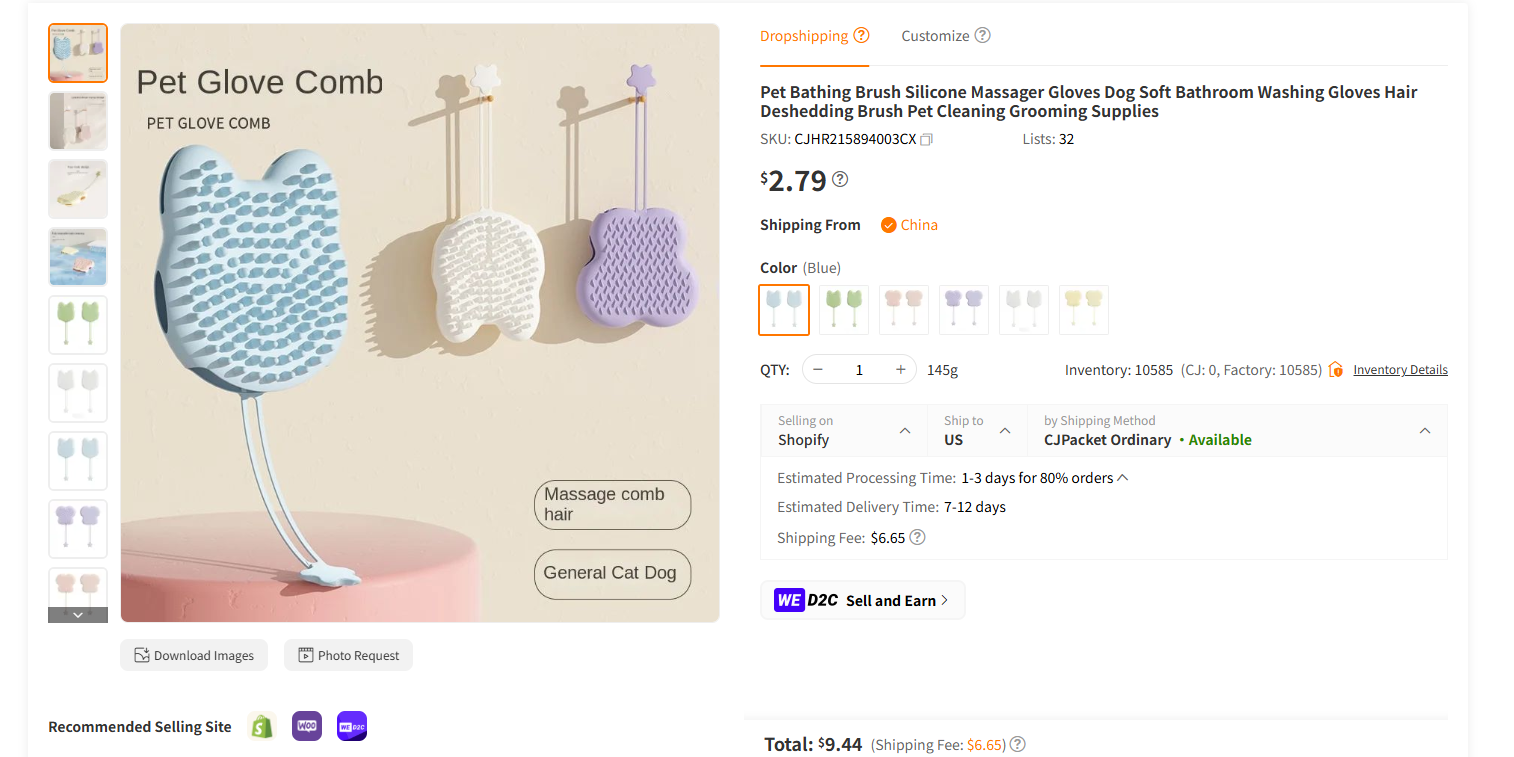Screen dimensions: 1514x757
Task: Click the WooCommerce recommended selling site icon
Action: pos(306,726)
